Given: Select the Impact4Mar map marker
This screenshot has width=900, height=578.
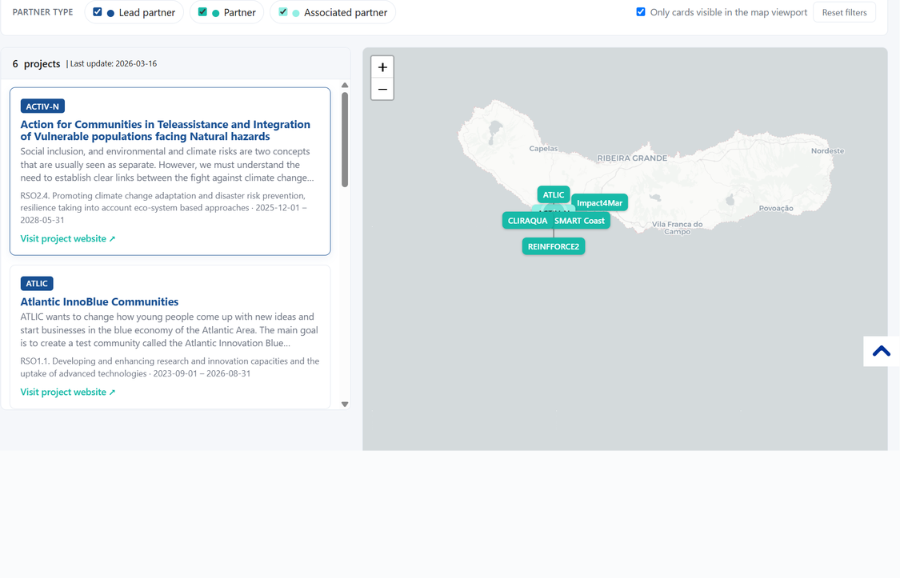Looking at the screenshot, I should tap(599, 203).
